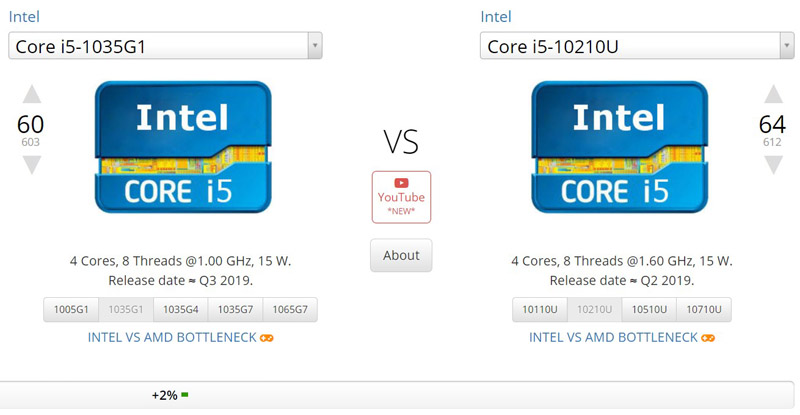Image resolution: width=800 pixels, height=415 pixels.
Task: Click the gamepad icon after left bottleneck link
Action: [x=267, y=338]
